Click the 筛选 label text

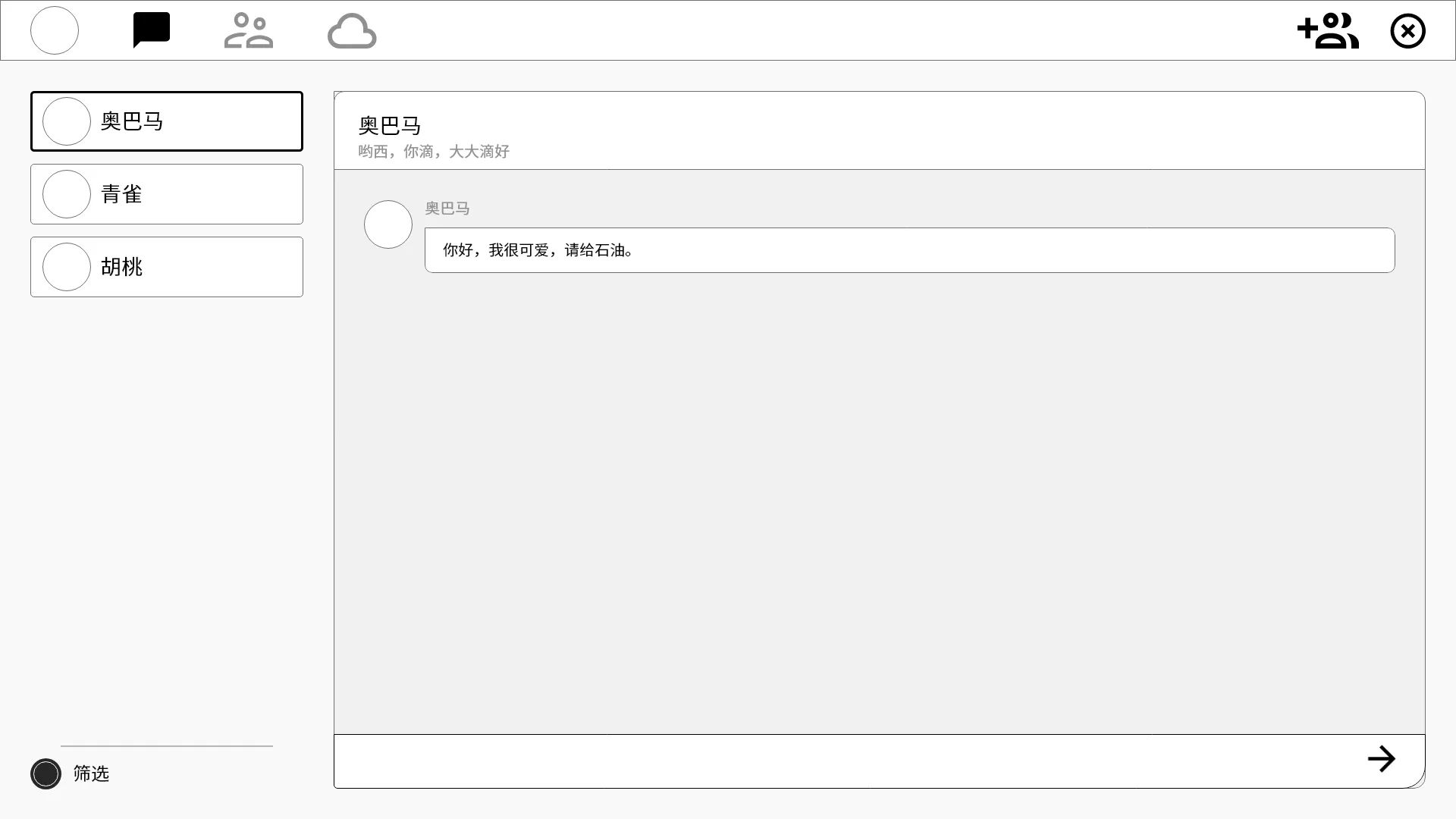[x=91, y=773]
